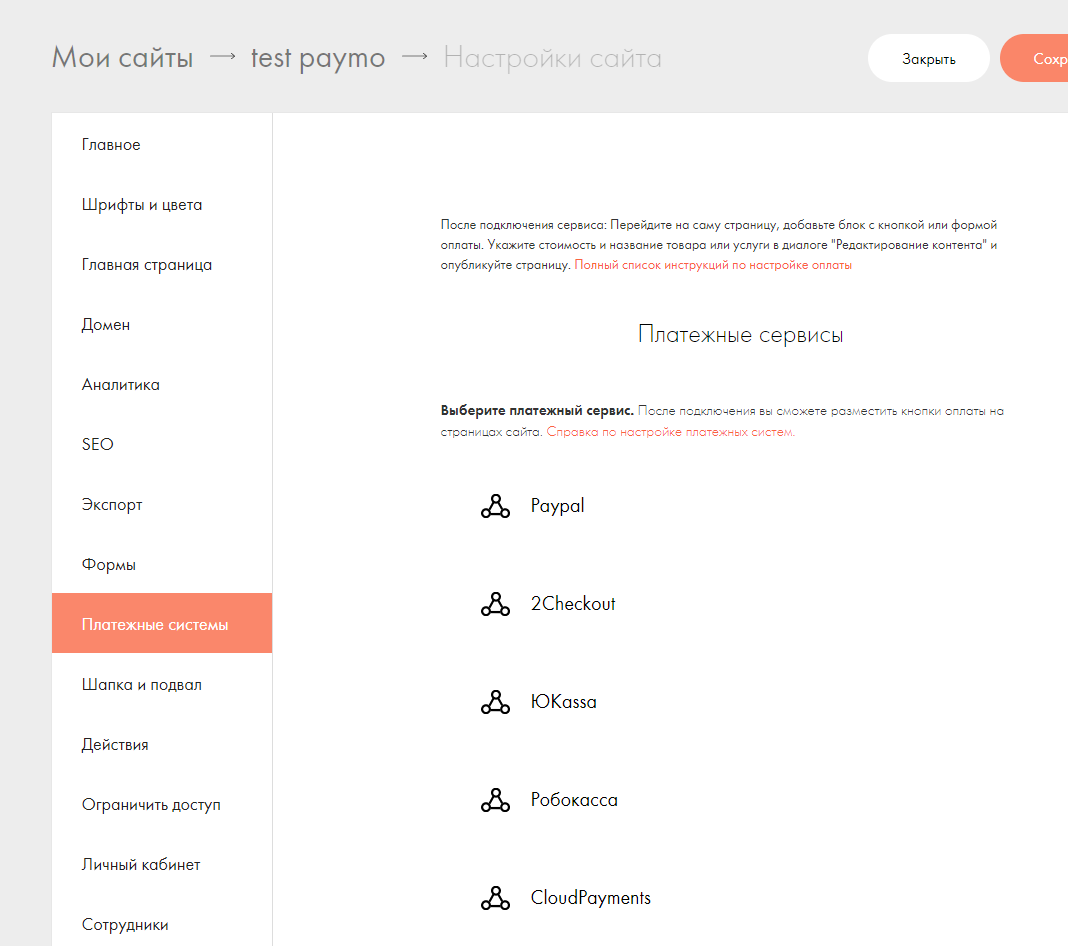Click the Paypal service icon
Screen dimensions: 1068x946
[495, 506]
